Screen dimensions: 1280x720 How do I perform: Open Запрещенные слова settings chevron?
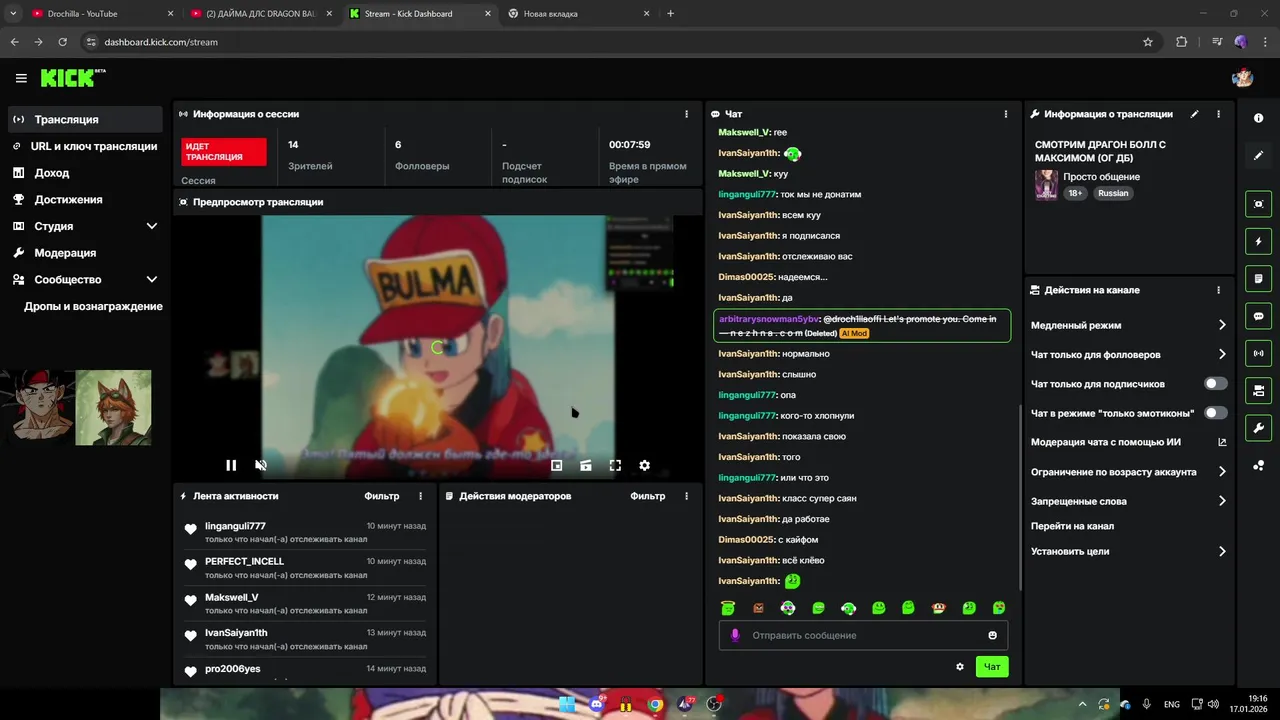point(1222,501)
